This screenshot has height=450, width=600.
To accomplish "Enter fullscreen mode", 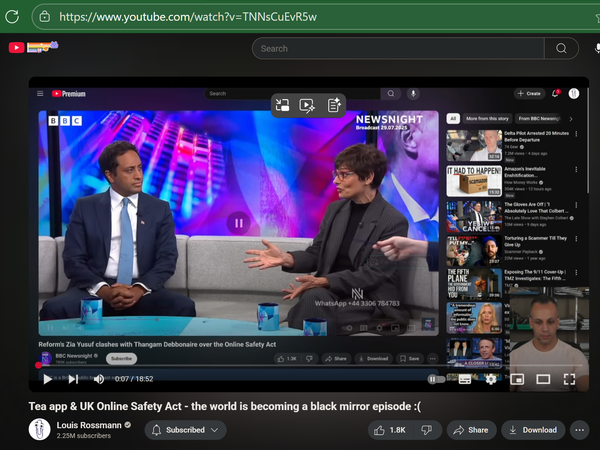I will [569, 379].
